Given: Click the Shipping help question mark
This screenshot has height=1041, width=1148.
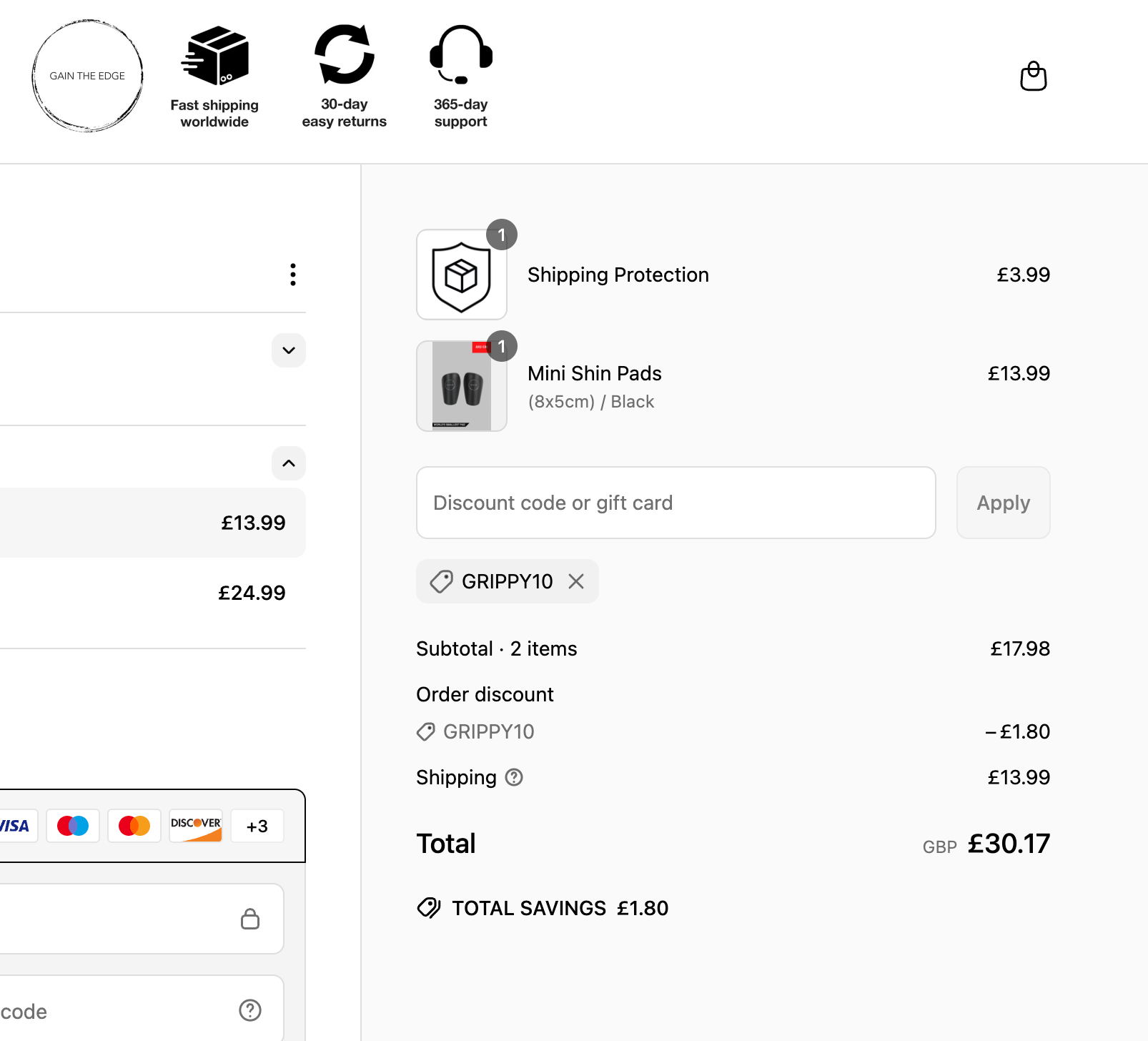Looking at the screenshot, I should point(514,777).
